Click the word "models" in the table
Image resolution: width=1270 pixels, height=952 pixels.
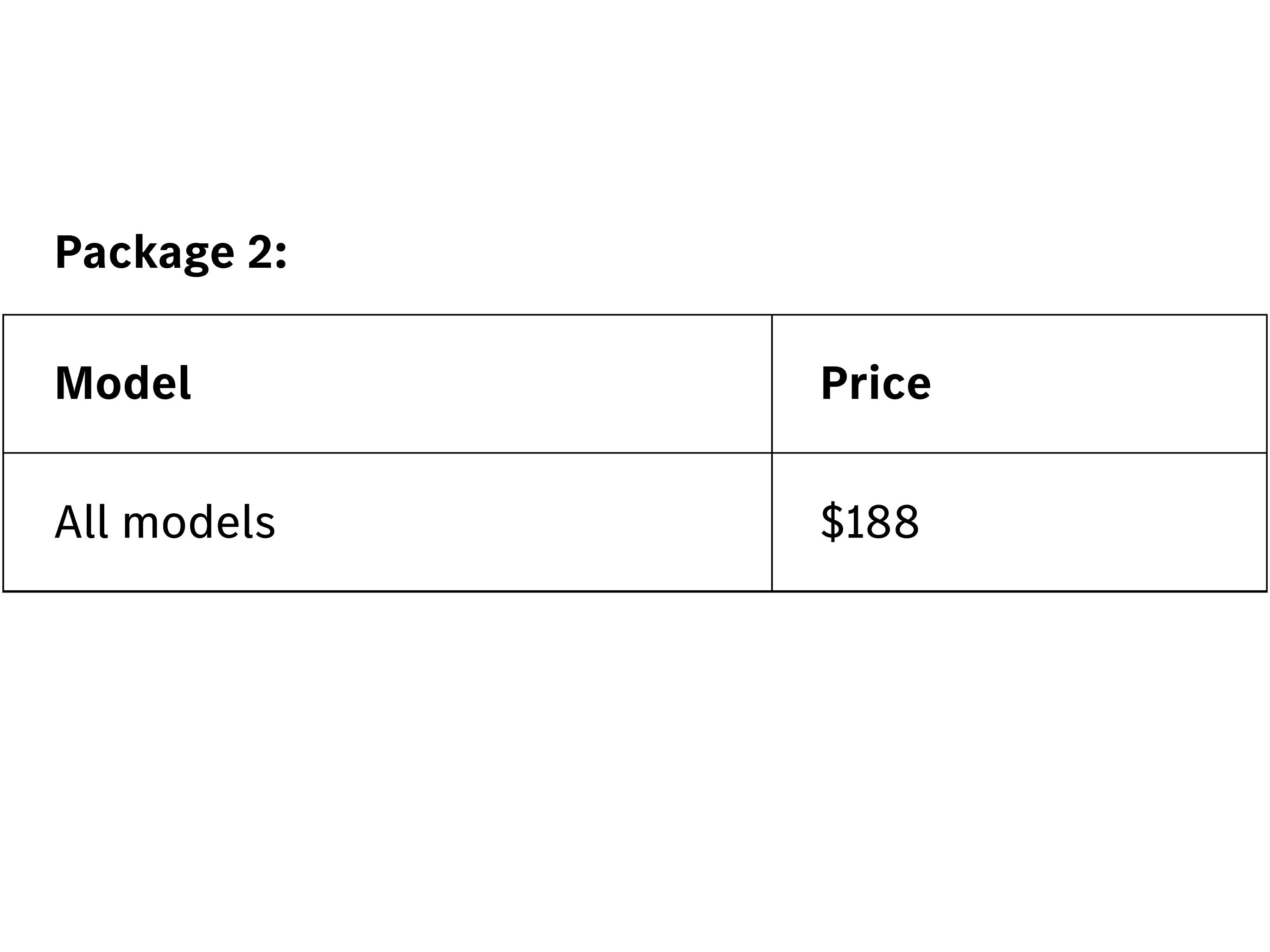tap(199, 522)
